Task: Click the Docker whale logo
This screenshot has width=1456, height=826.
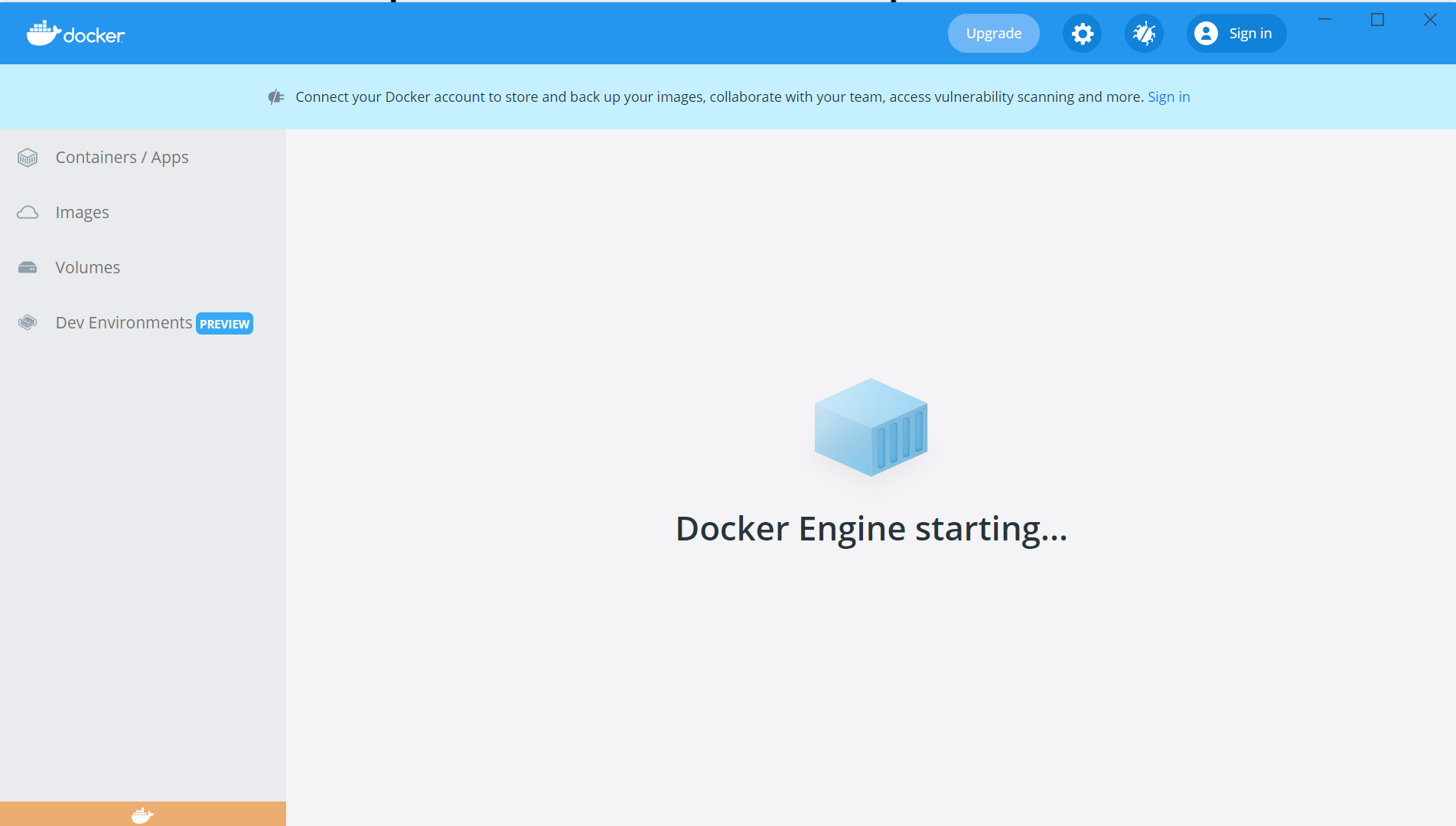Action: click(x=76, y=34)
